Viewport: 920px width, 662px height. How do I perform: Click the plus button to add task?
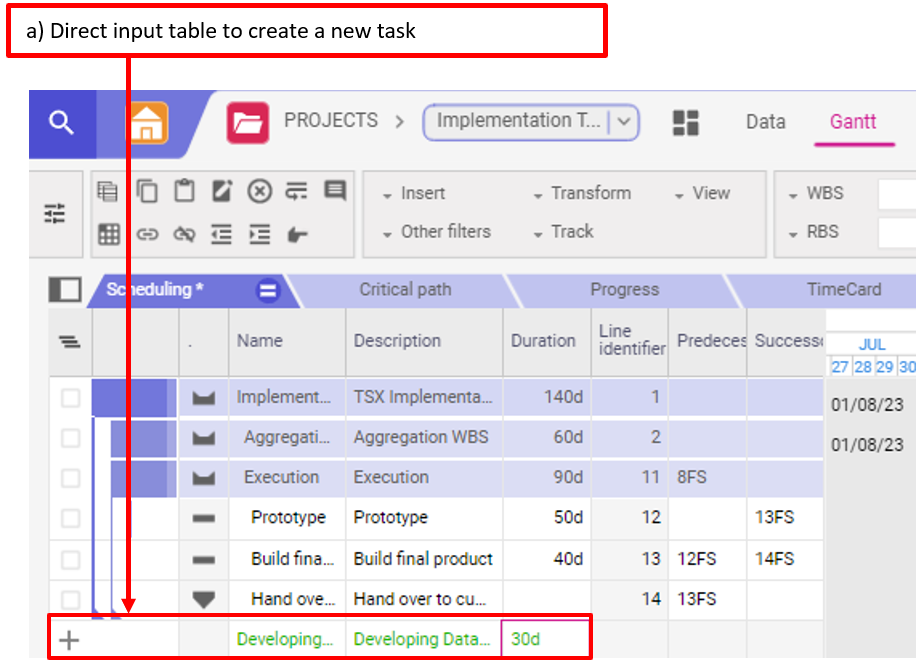point(69,641)
